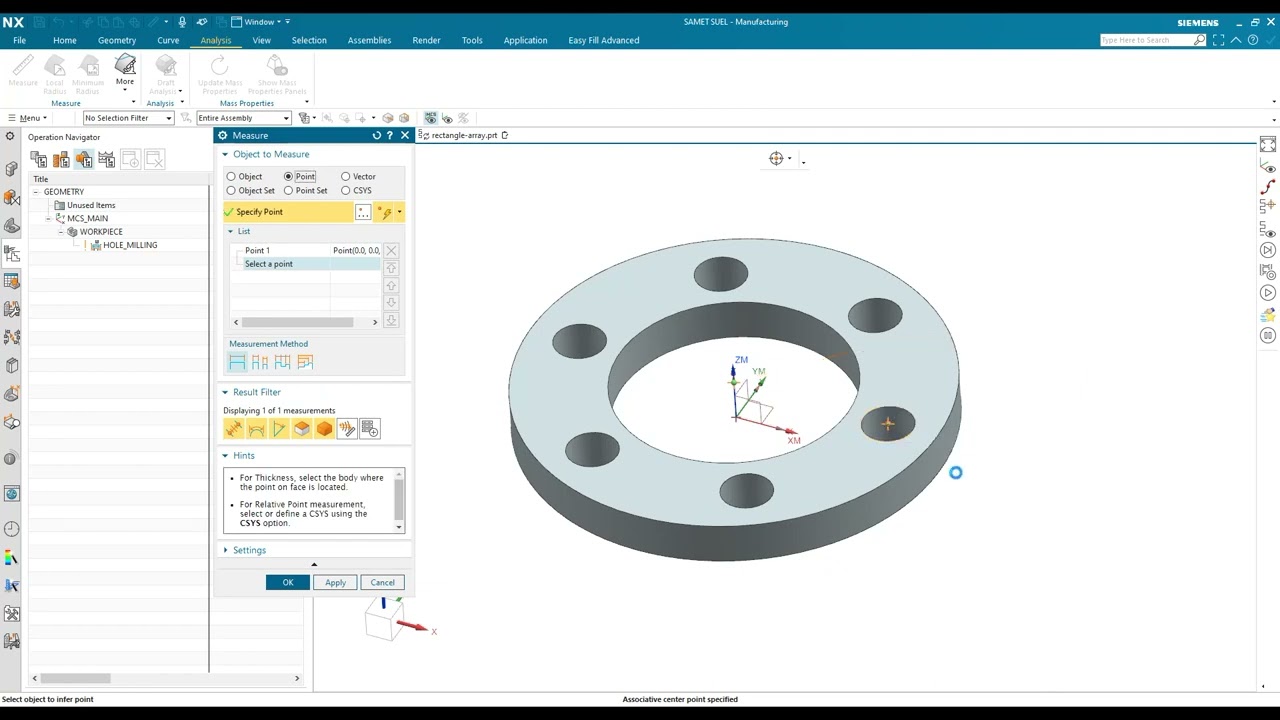
Task: Select the Object radio button
Action: pyautogui.click(x=231, y=177)
